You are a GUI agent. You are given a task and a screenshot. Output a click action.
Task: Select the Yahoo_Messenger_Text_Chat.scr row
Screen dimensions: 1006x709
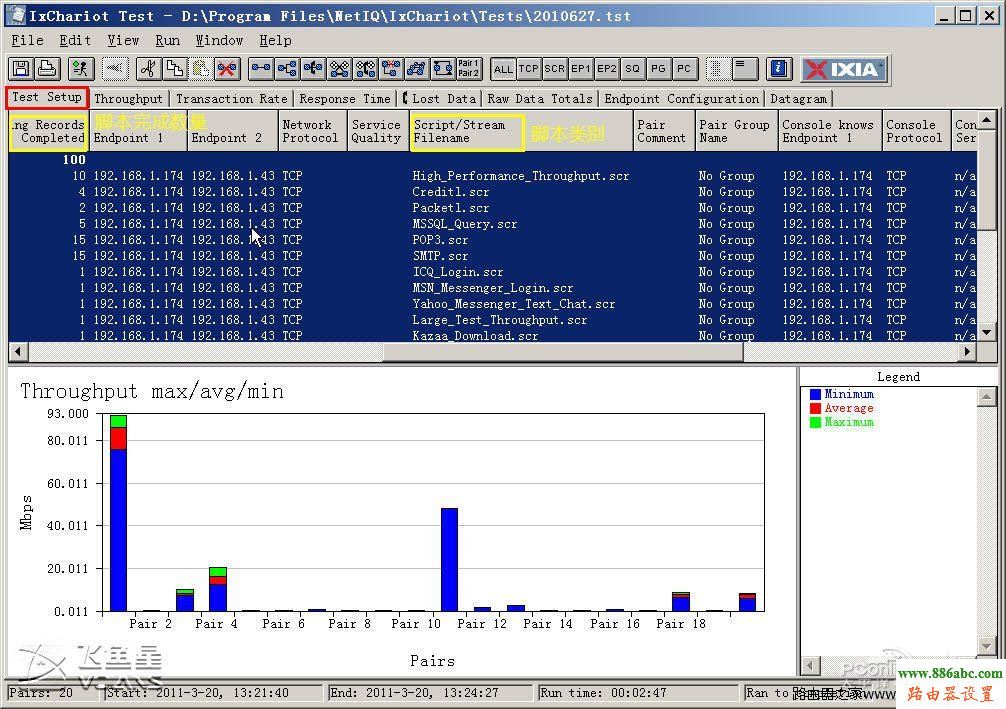(493, 304)
